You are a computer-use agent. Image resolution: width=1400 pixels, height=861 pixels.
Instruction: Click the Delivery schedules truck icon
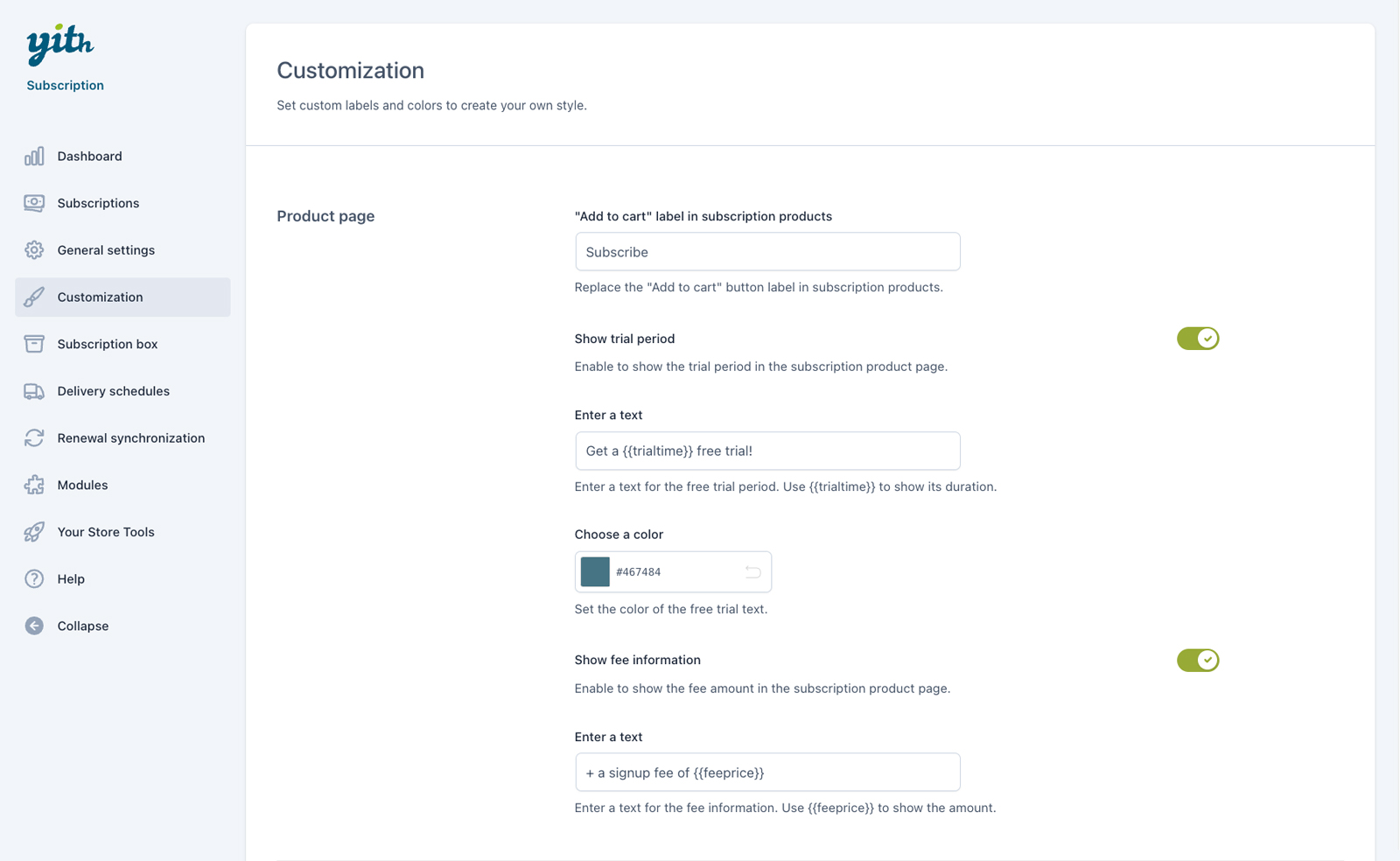tap(34, 391)
